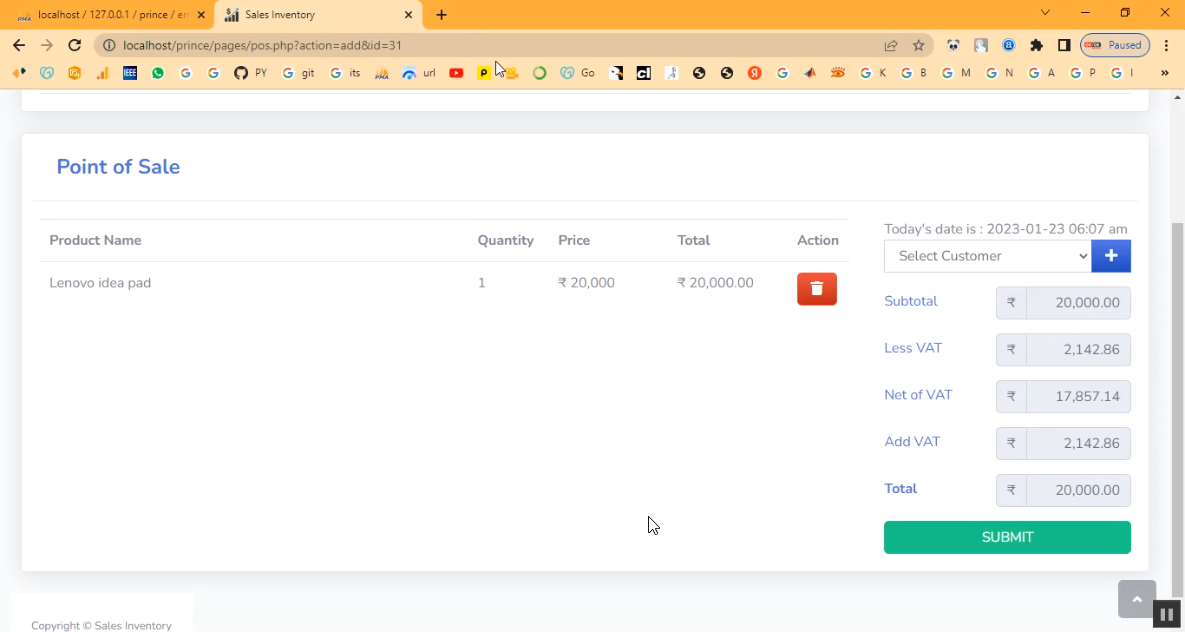Click the blue plus add-customer button
Screen dimensions: 1185x632
tap(1110, 256)
